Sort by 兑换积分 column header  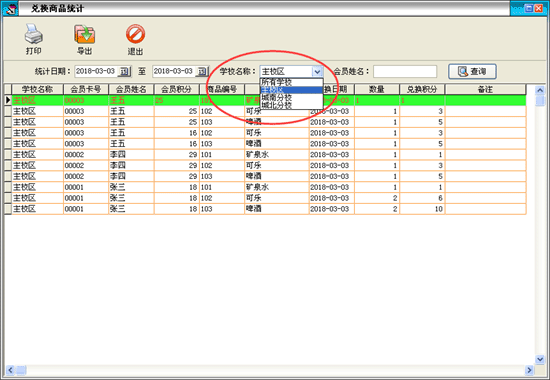(x=422, y=89)
